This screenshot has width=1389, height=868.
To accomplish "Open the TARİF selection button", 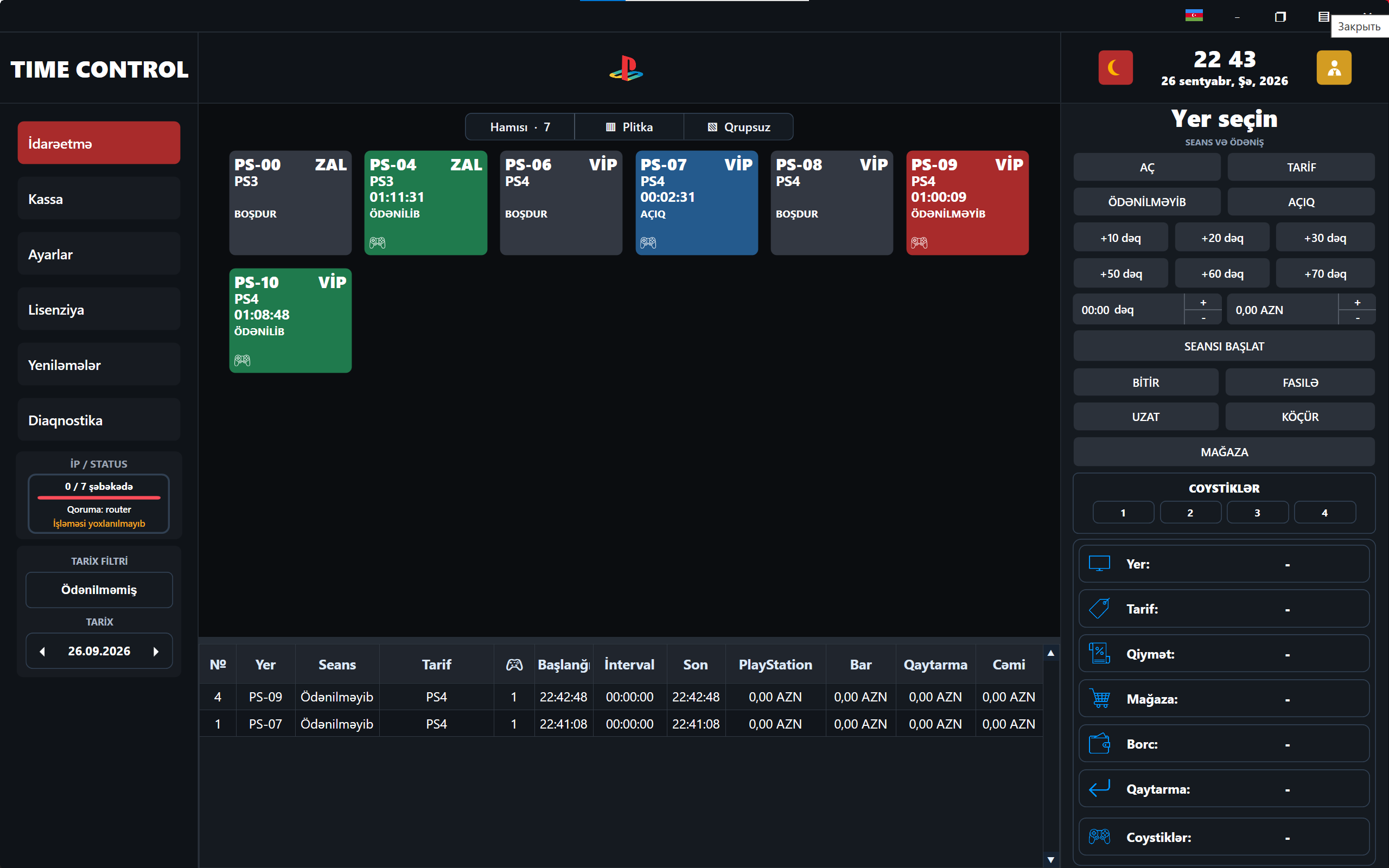I will (1301, 167).
